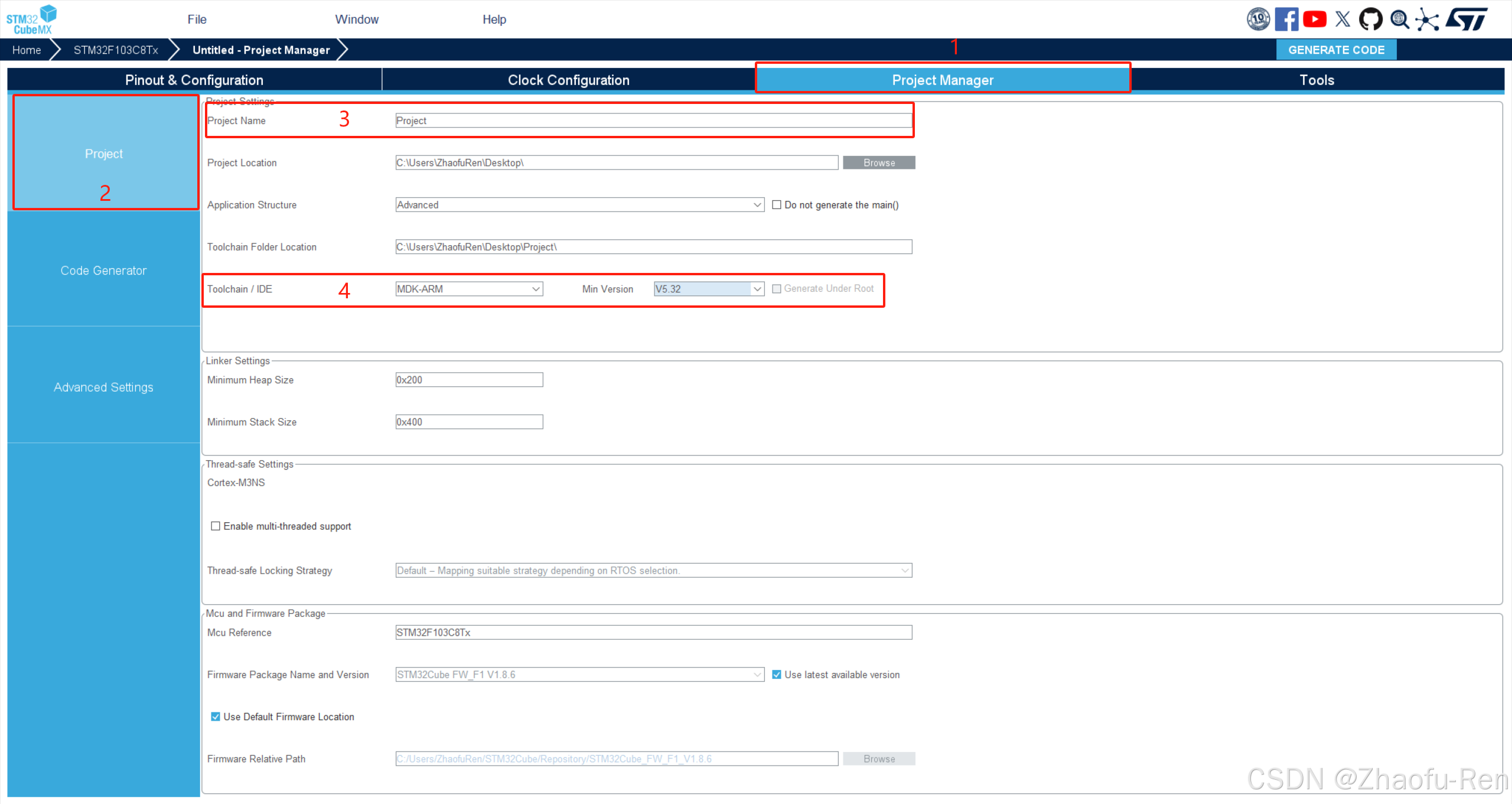
Task: Click the STM32CubeMX logo
Action: coord(32,19)
